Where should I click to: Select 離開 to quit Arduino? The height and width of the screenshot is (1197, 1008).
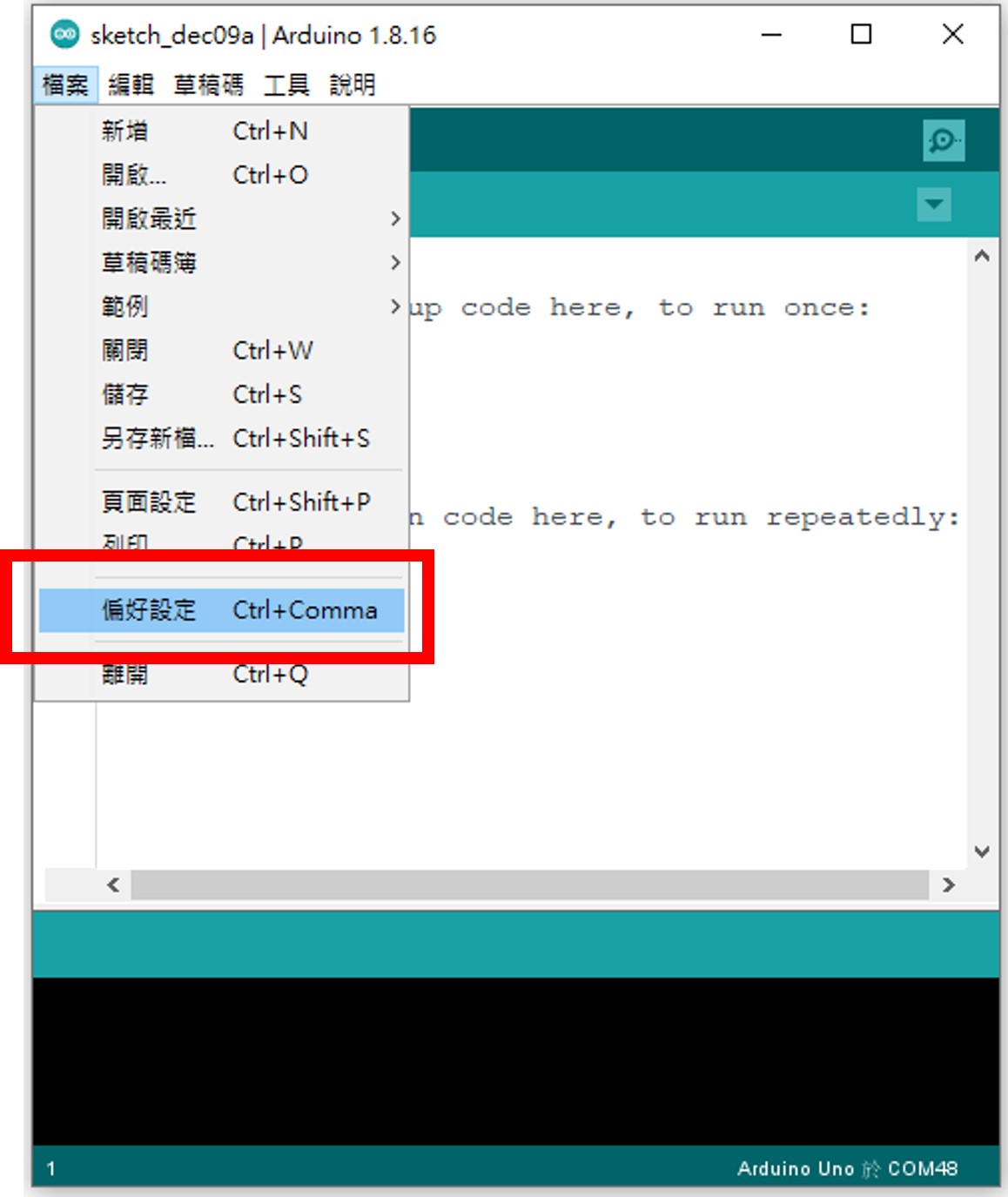pyautogui.click(x=222, y=675)
